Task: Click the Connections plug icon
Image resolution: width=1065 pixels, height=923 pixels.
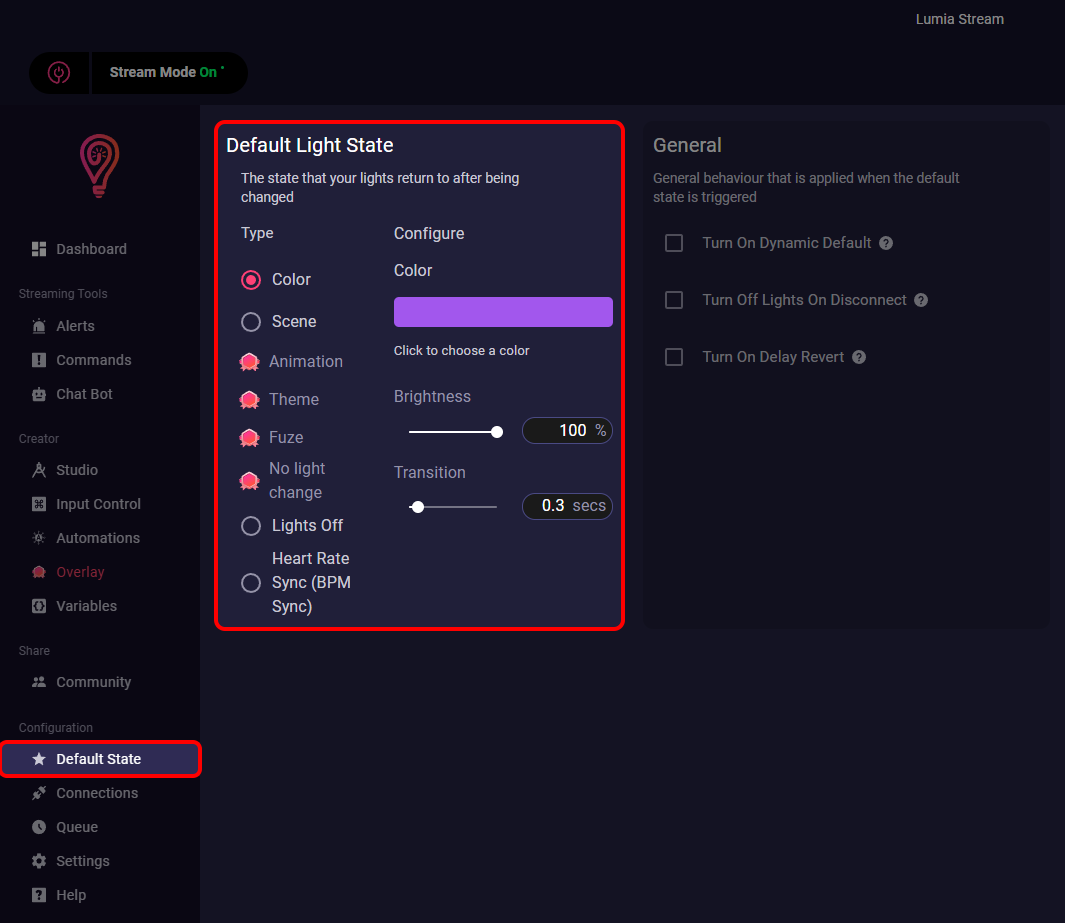Action: (x=39, y=793)
